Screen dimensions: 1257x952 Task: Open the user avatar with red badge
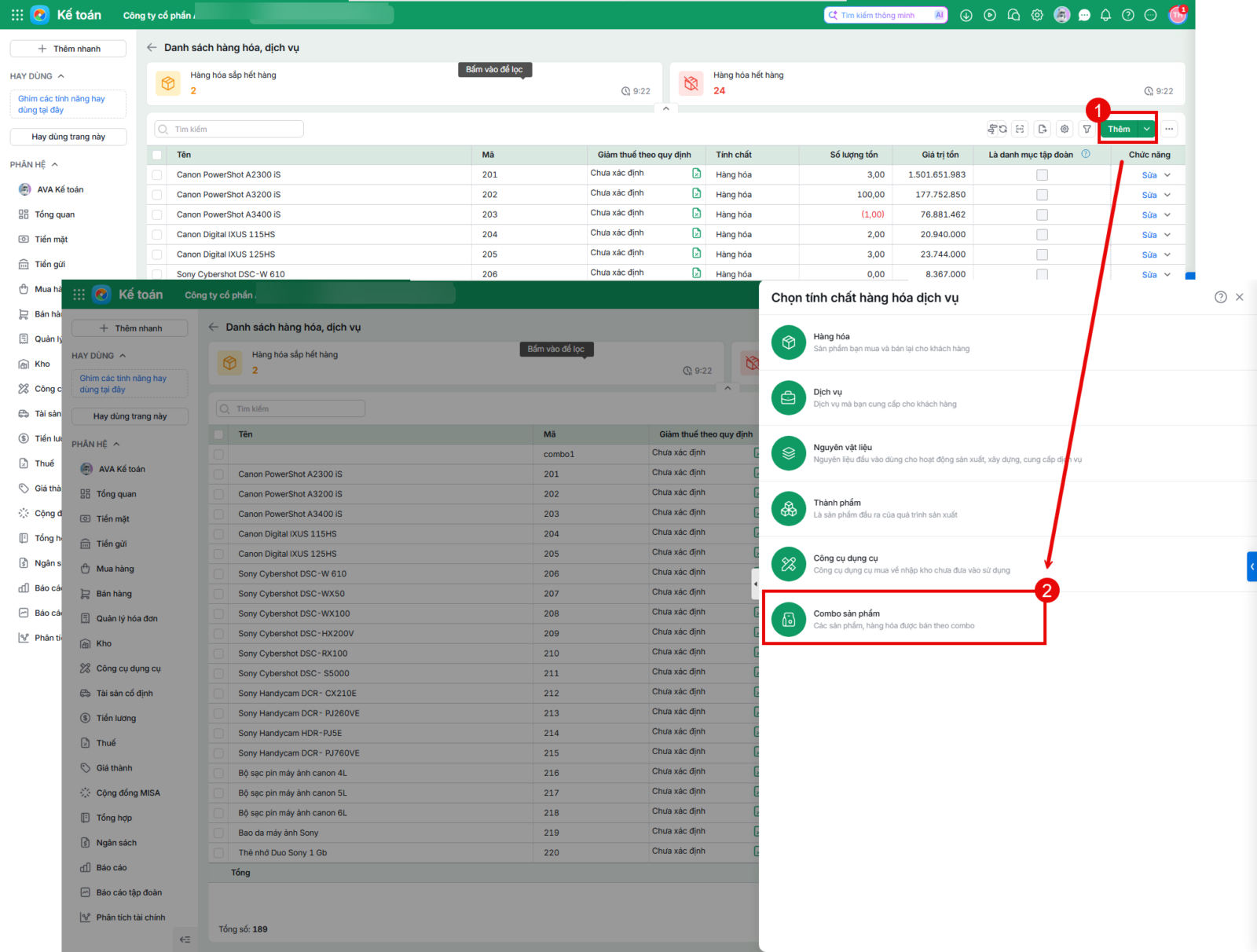[x=1177, y=15]
